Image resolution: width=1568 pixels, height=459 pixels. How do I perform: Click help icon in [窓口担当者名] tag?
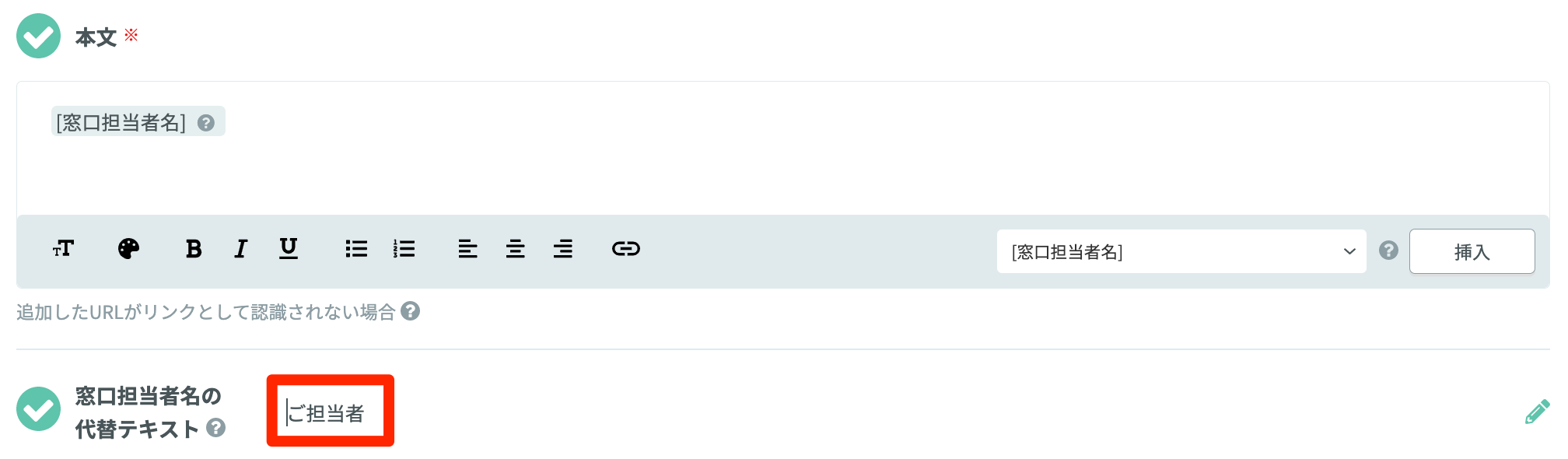pyautogui.click(x=206, y=123)
